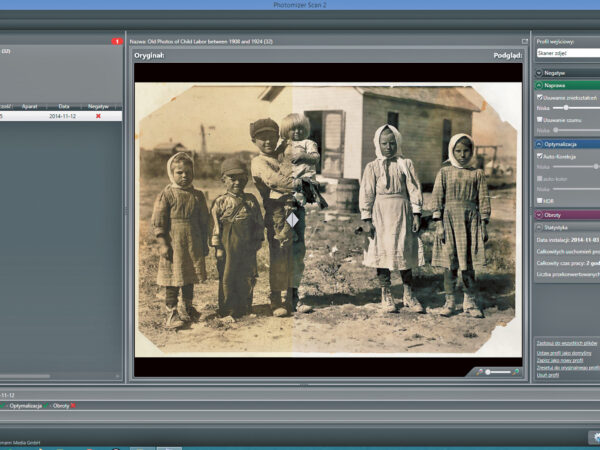The height and width of the screenshot is (450, 600).
Task: Click the zoom-in magnifier icon below photo
Action: click(x=516, y=372)
